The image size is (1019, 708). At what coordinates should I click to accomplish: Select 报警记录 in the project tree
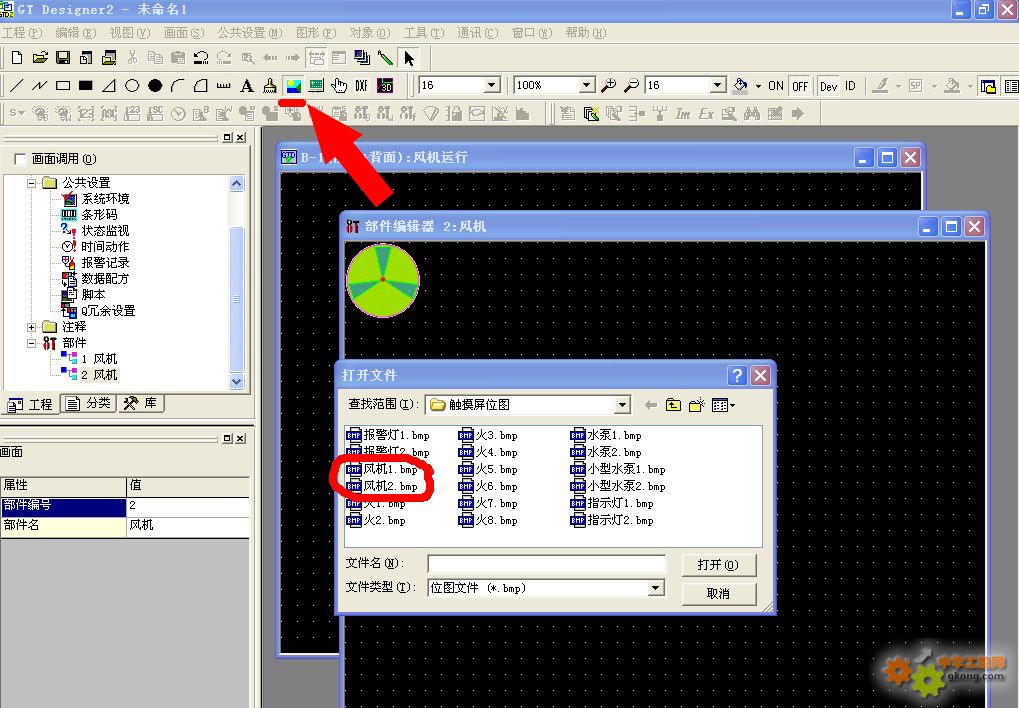(96, 263)
